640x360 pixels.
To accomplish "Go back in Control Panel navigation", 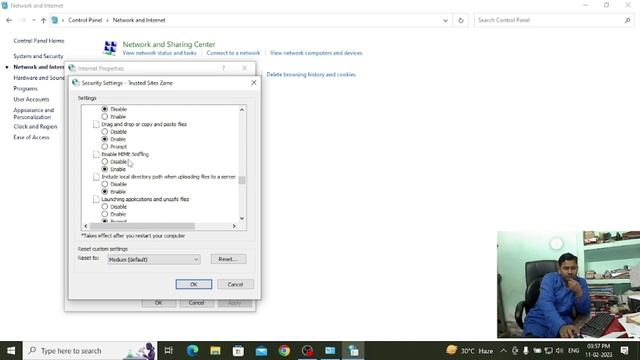I will 9,20.
